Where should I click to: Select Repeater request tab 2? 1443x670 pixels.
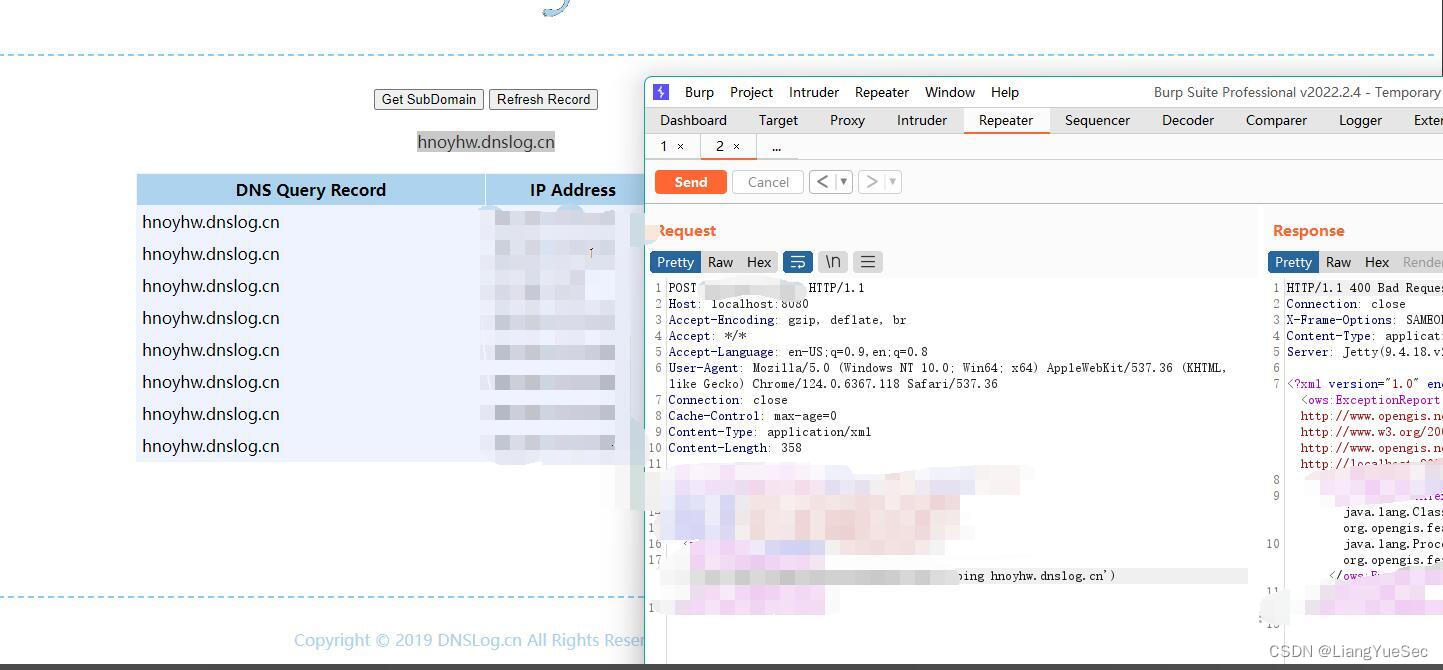[x=719, y=146]
